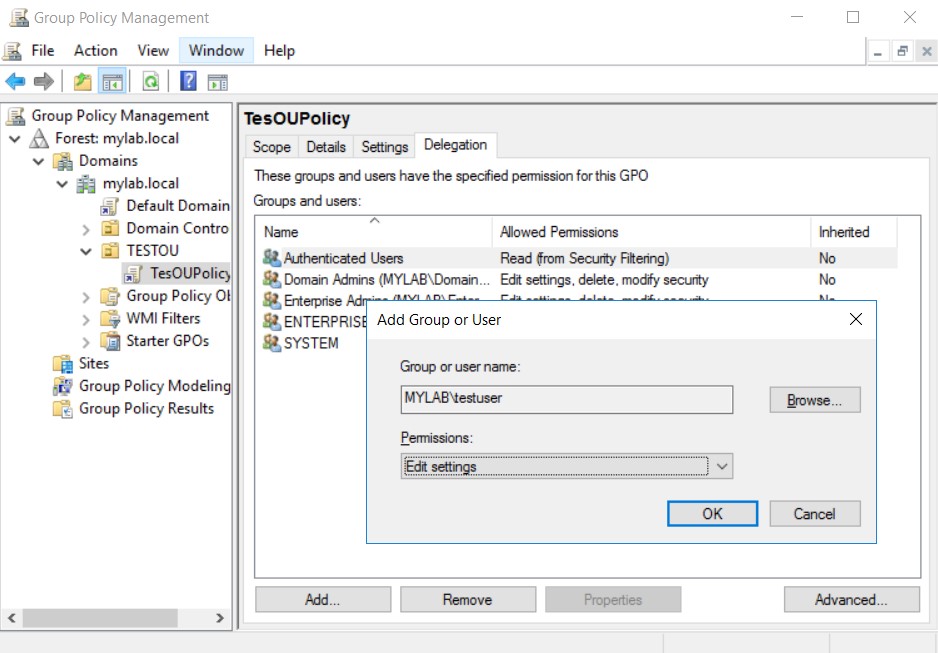Click the Group Policy Results icon
This screenshot has width=938, height=653.
point(62,408)
